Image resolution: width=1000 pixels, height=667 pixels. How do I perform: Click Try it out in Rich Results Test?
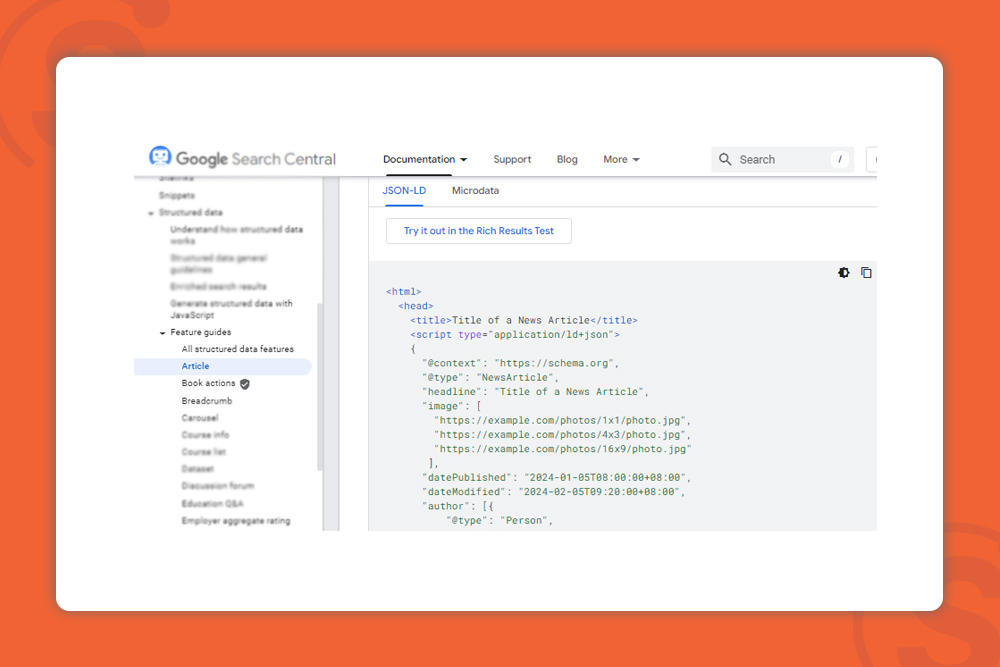[478, 231]
